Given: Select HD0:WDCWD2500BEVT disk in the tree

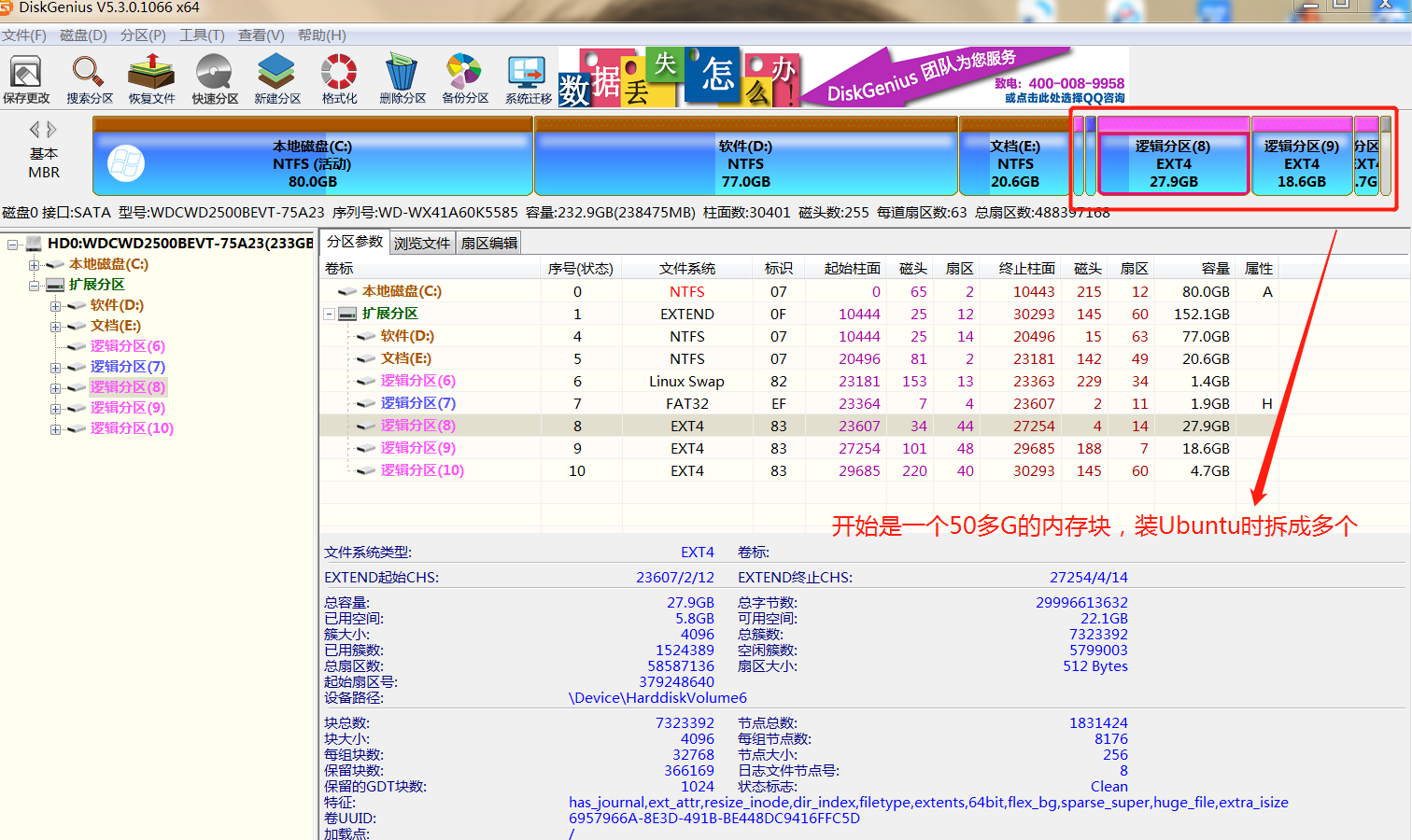Looking at the screenshot, I should [180, 244].
